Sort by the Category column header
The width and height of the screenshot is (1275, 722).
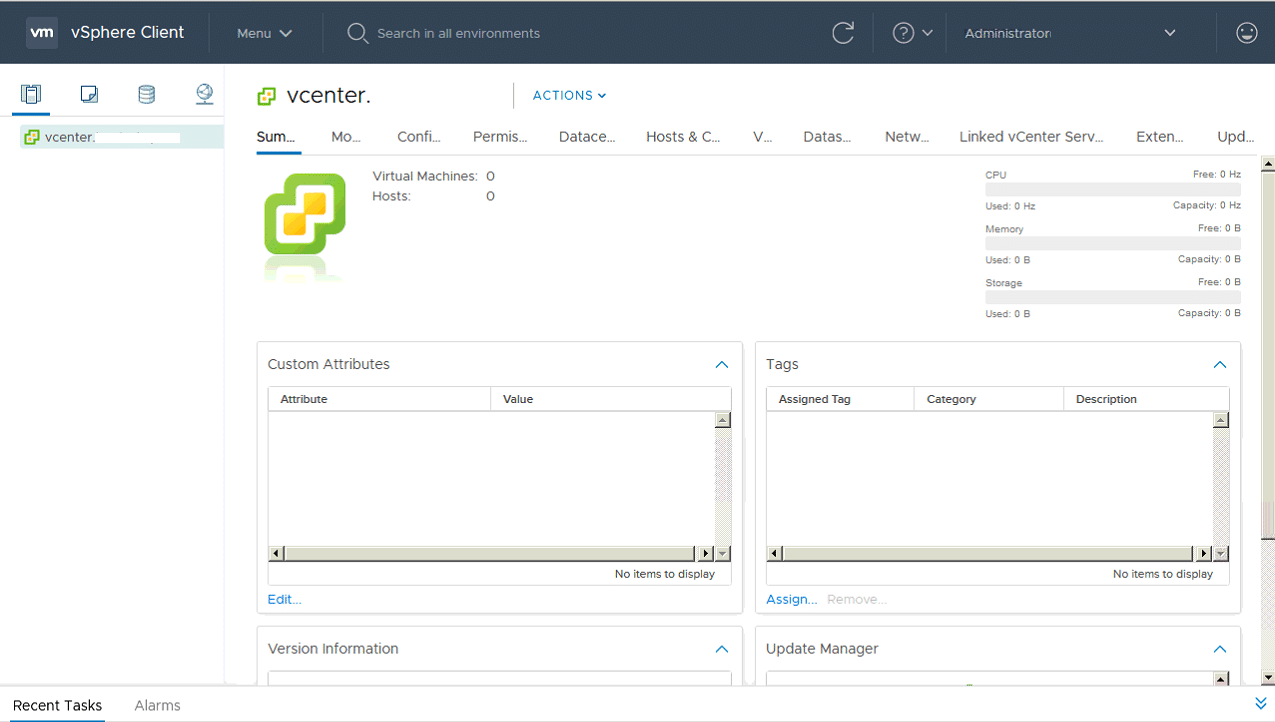(989, 399)
